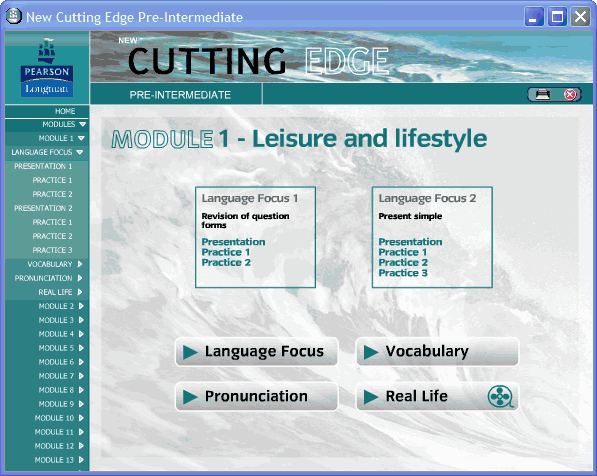Expand the MODULE 2 sidebar arrow

pos(81,306)
